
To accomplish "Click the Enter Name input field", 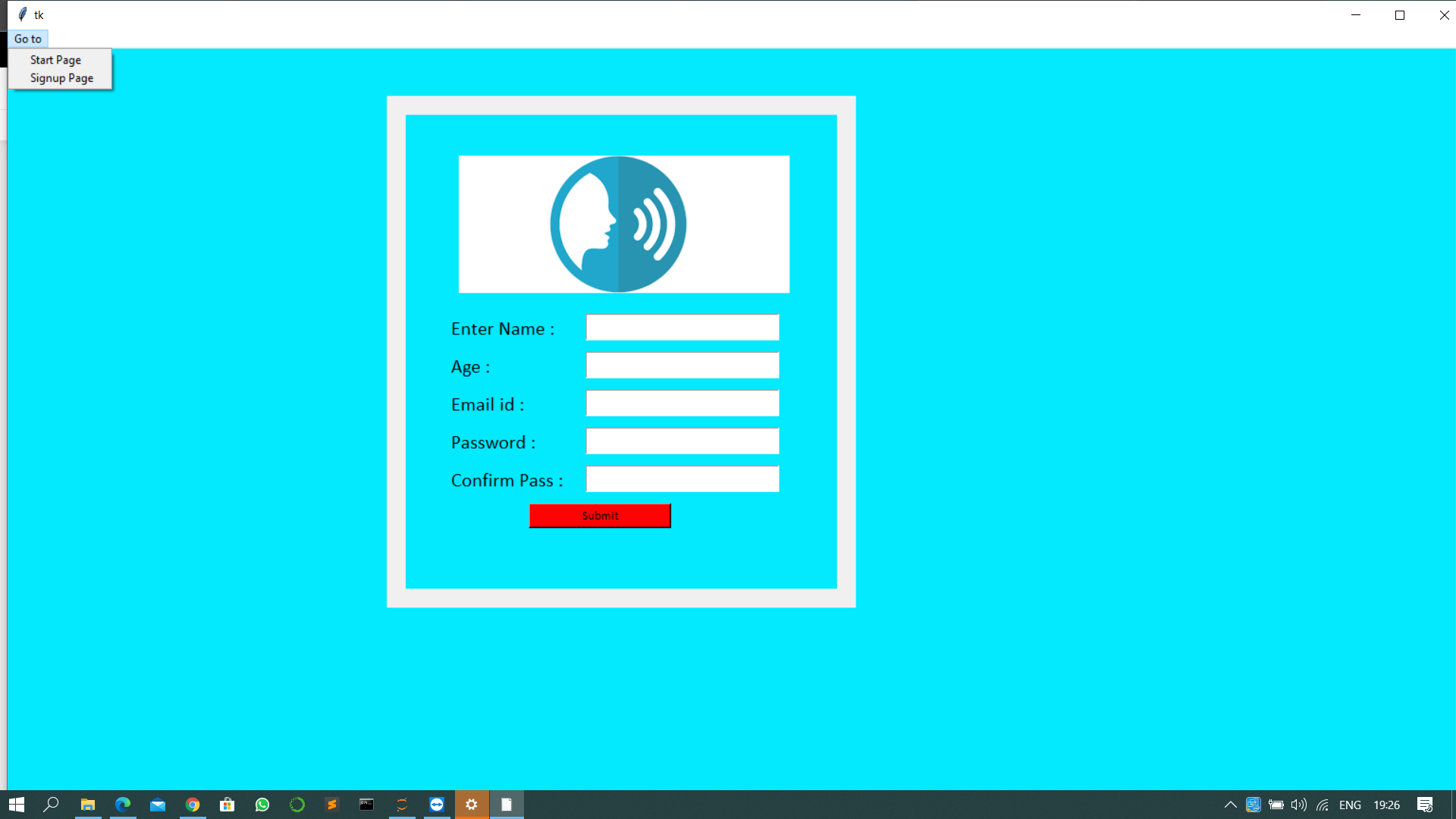I will click(682, 328).
